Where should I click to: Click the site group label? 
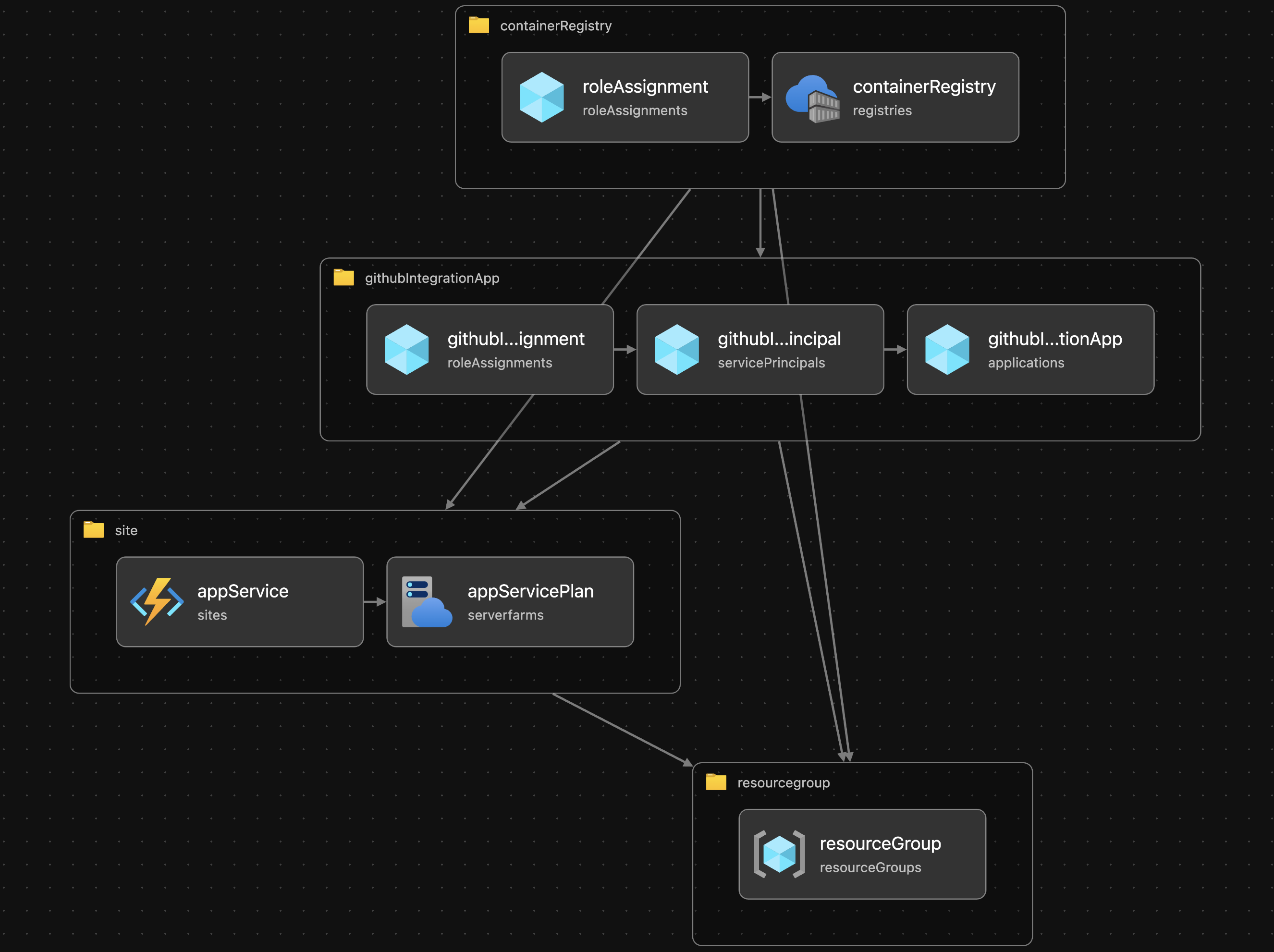pos(126,530)
